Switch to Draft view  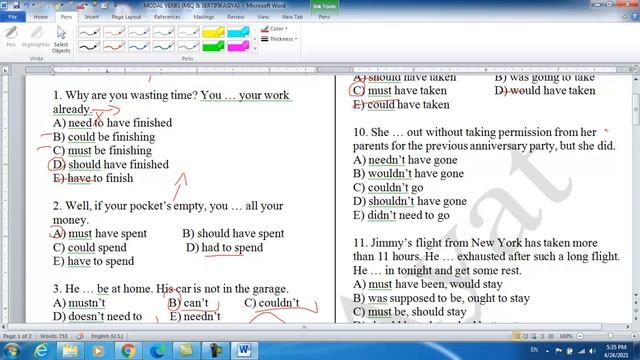551,336
